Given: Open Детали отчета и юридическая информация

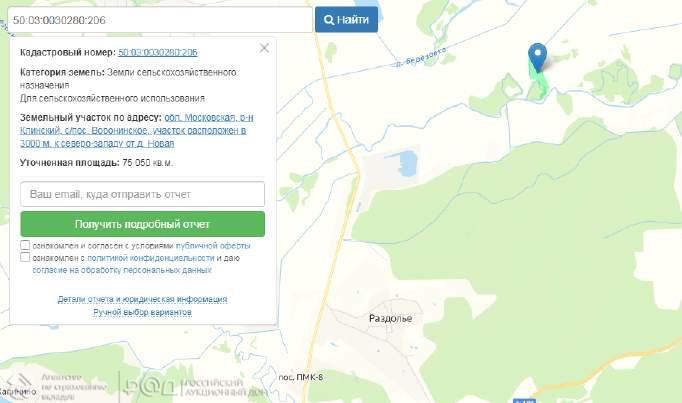Looking at the screenshot, I should (x=142, y=299).
